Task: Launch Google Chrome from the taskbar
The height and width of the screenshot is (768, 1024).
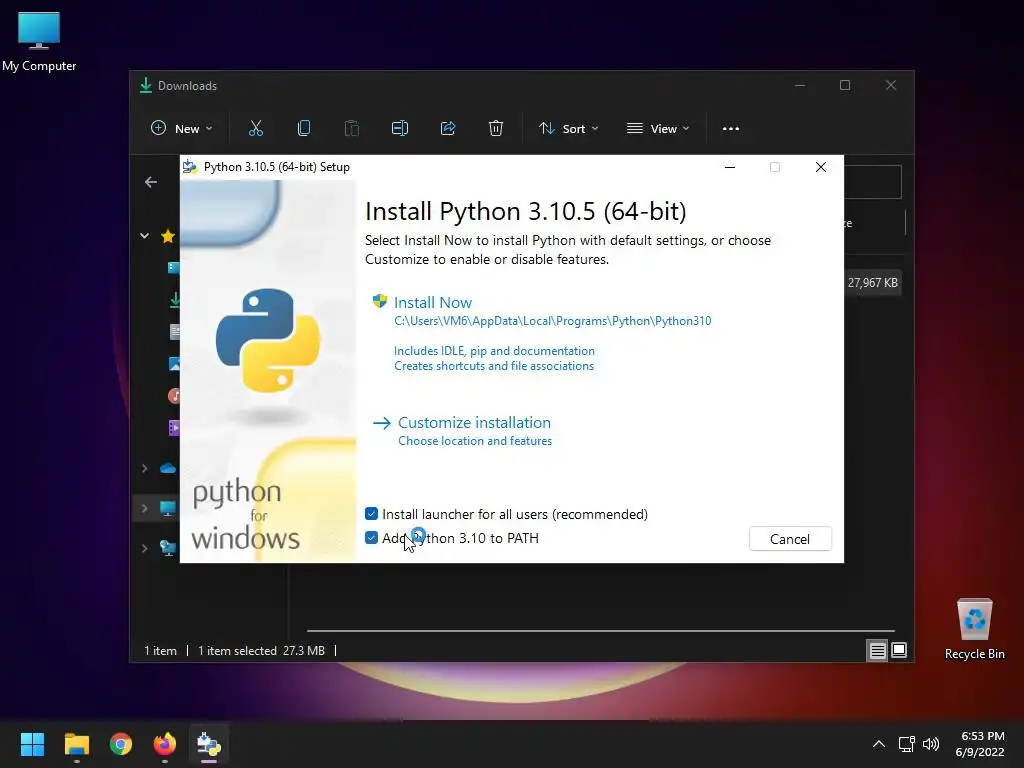Action: click(x=121, y=744)
